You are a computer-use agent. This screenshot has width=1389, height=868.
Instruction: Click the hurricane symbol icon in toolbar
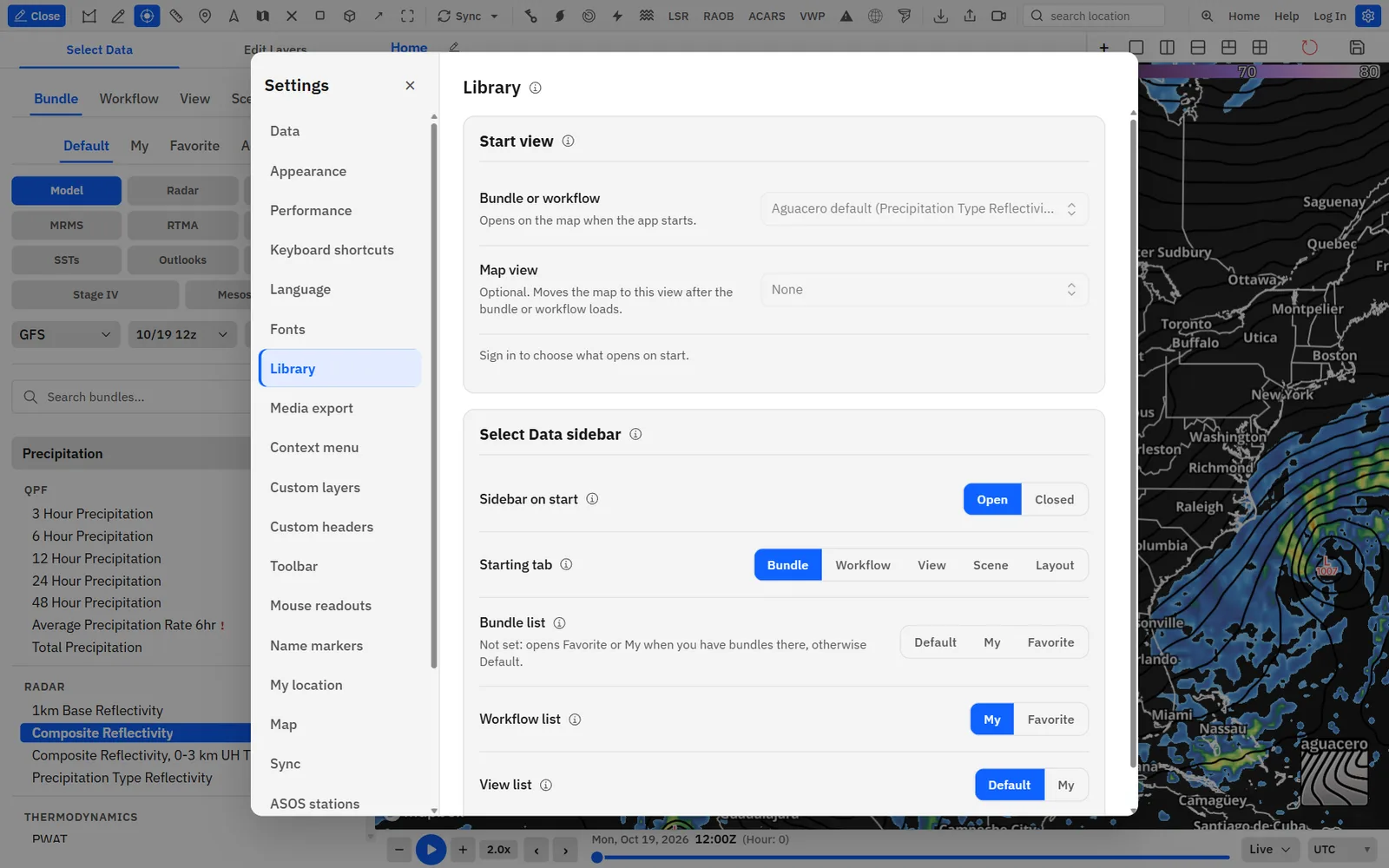[560, 16]
